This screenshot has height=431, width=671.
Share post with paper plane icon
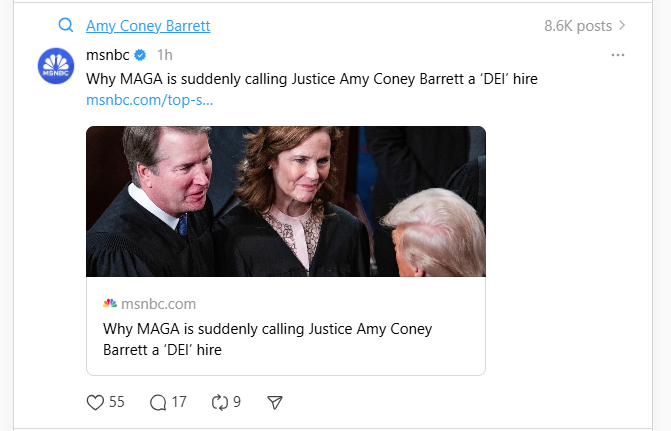click(275, 402)
